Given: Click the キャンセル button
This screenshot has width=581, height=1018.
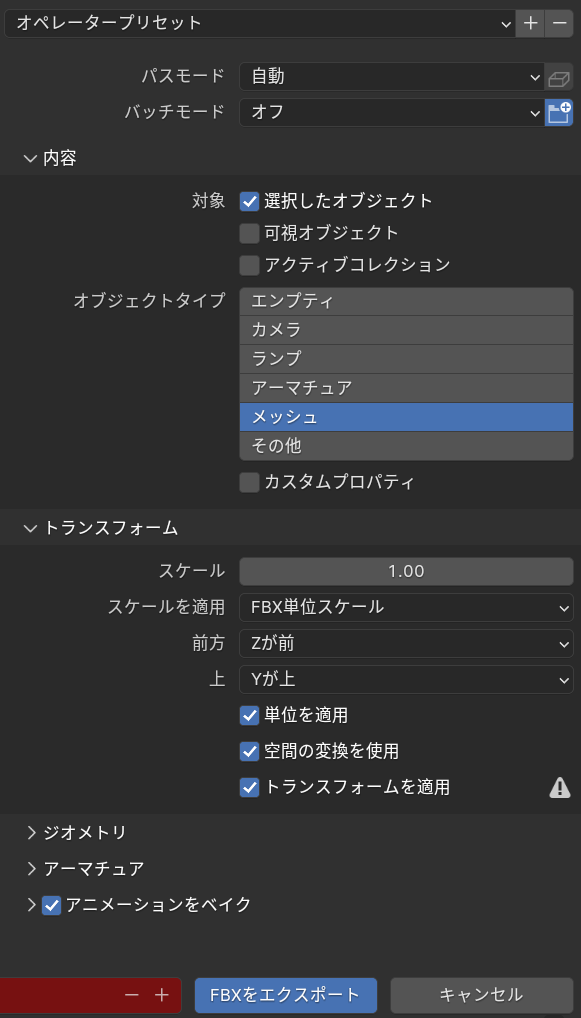Looking at the screenshot, I should pyautogui.click(x=481, y=995).
